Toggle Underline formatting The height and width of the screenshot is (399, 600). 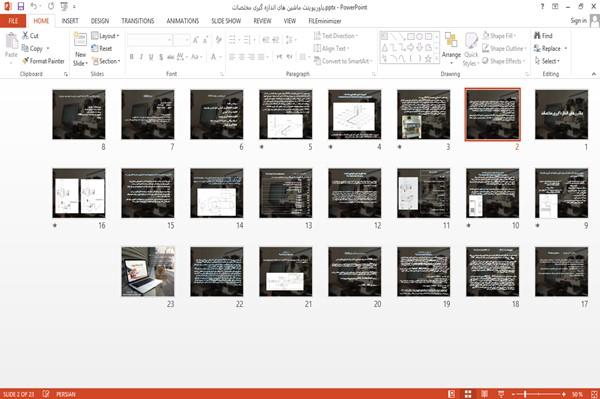point(151,57)
